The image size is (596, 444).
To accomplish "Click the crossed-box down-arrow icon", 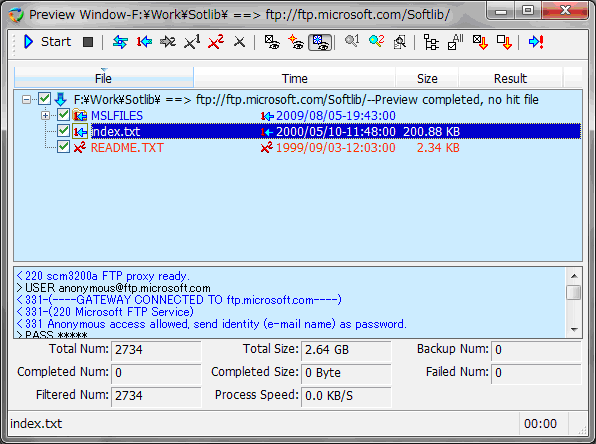I will click(x=480, y=42).
